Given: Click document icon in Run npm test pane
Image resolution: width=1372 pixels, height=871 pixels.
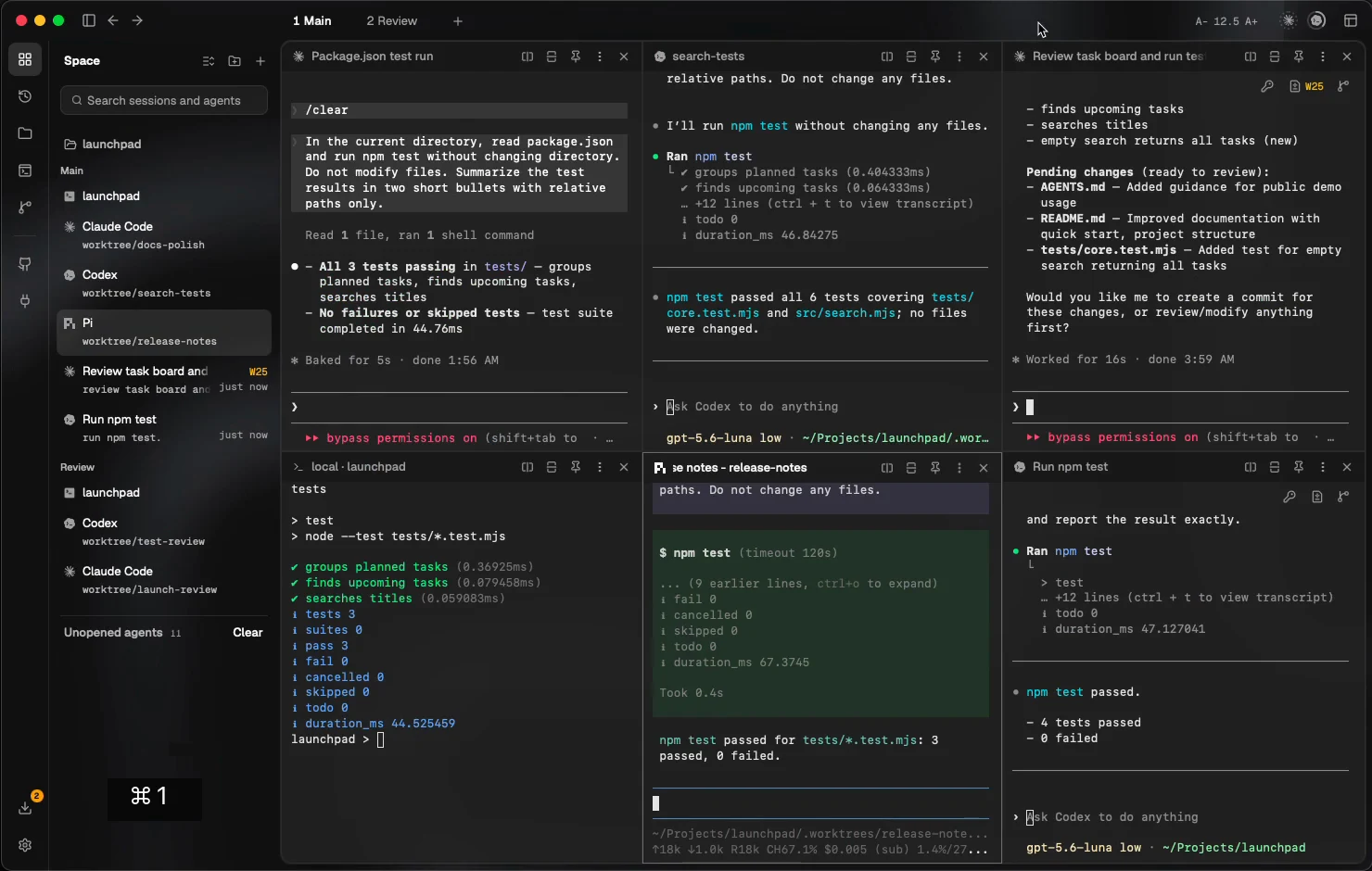Looking at the screenshot, I should (1317, 497).
